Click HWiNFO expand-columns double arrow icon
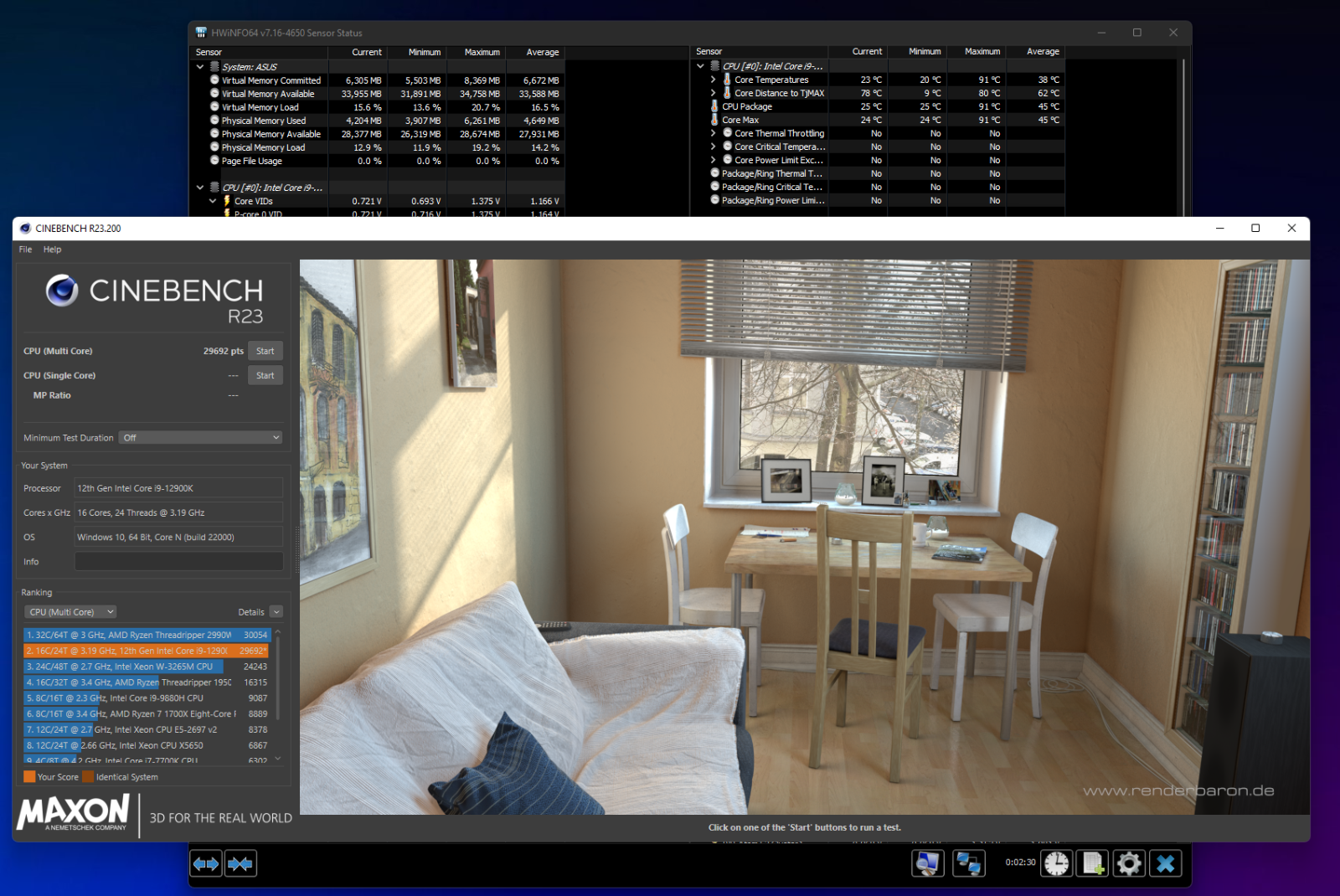This screenshot has width=1340, height=896. point(206,863)
